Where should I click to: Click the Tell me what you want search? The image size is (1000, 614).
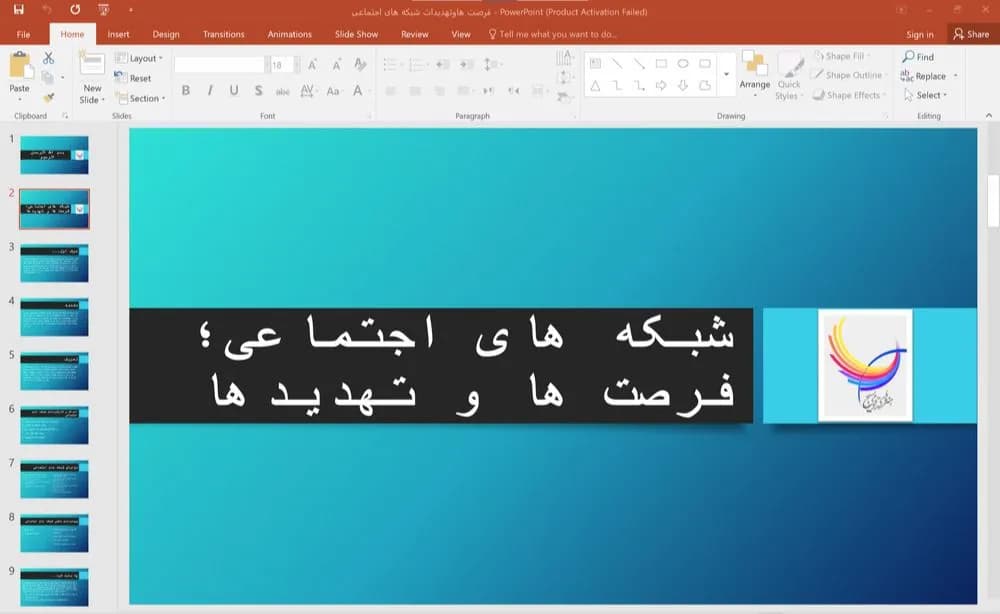click(x=554, y=34)
